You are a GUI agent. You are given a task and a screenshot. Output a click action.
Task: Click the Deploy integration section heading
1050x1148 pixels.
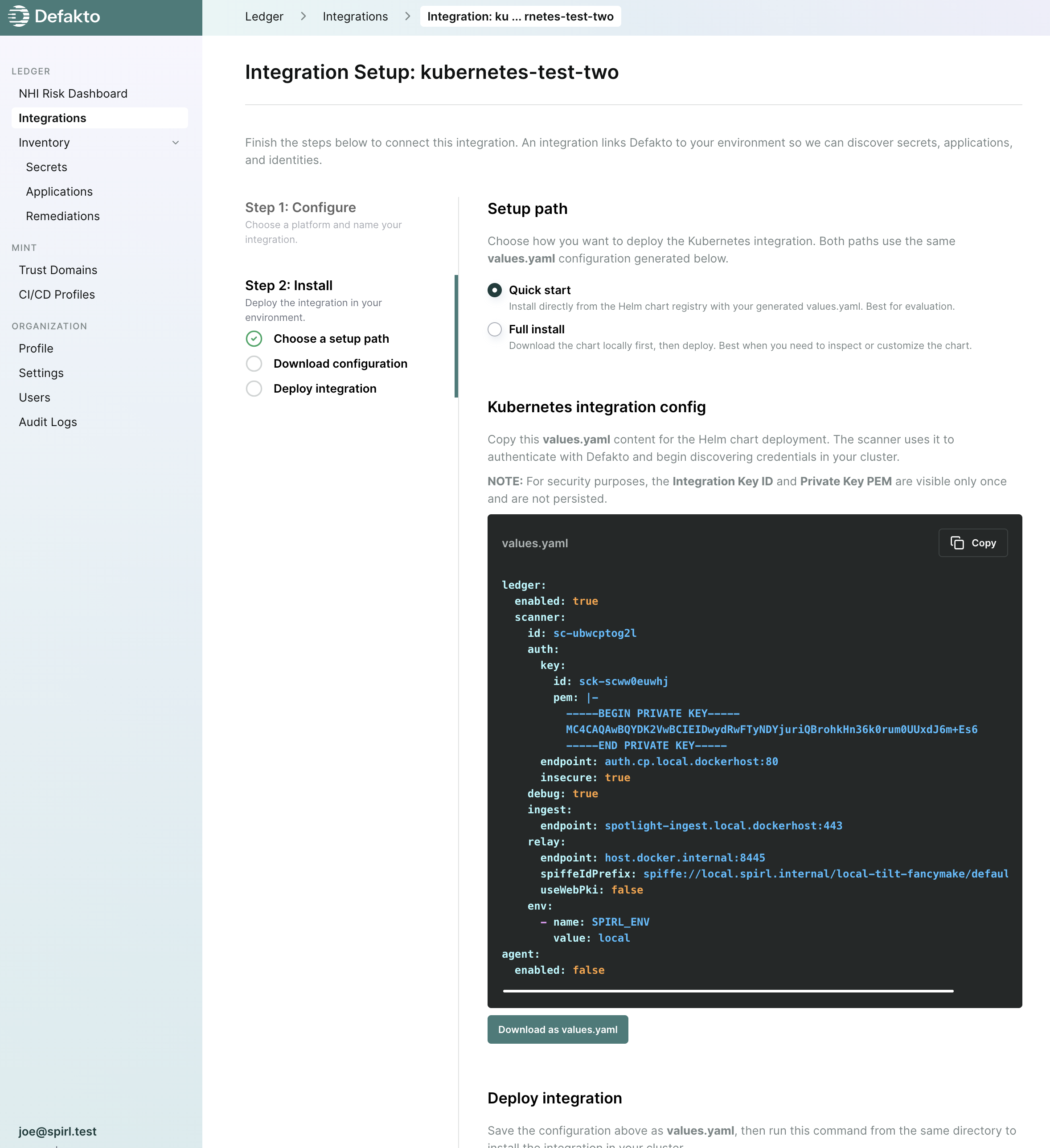[x=554, y=1099]
